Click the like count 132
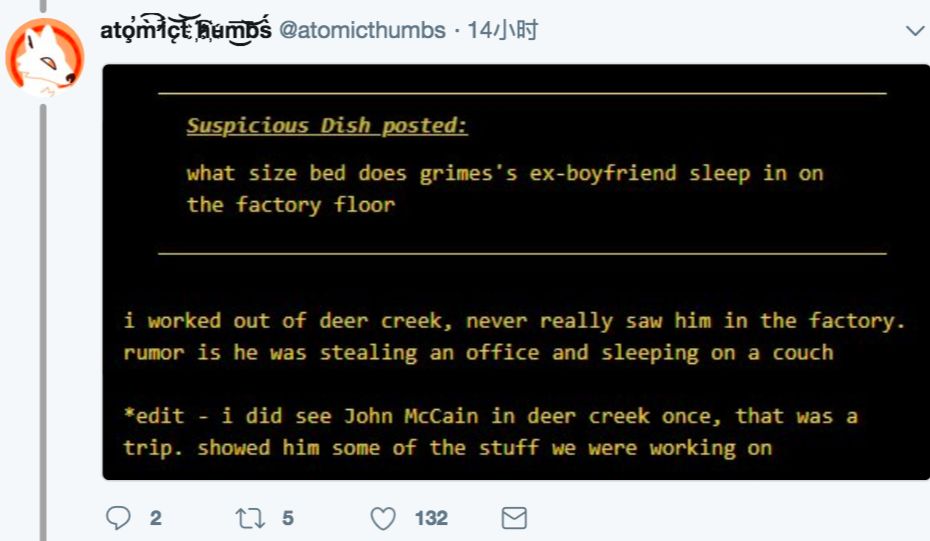Viewport: 930px width, 541px height. pyautogui.click(x=431, y=518)
